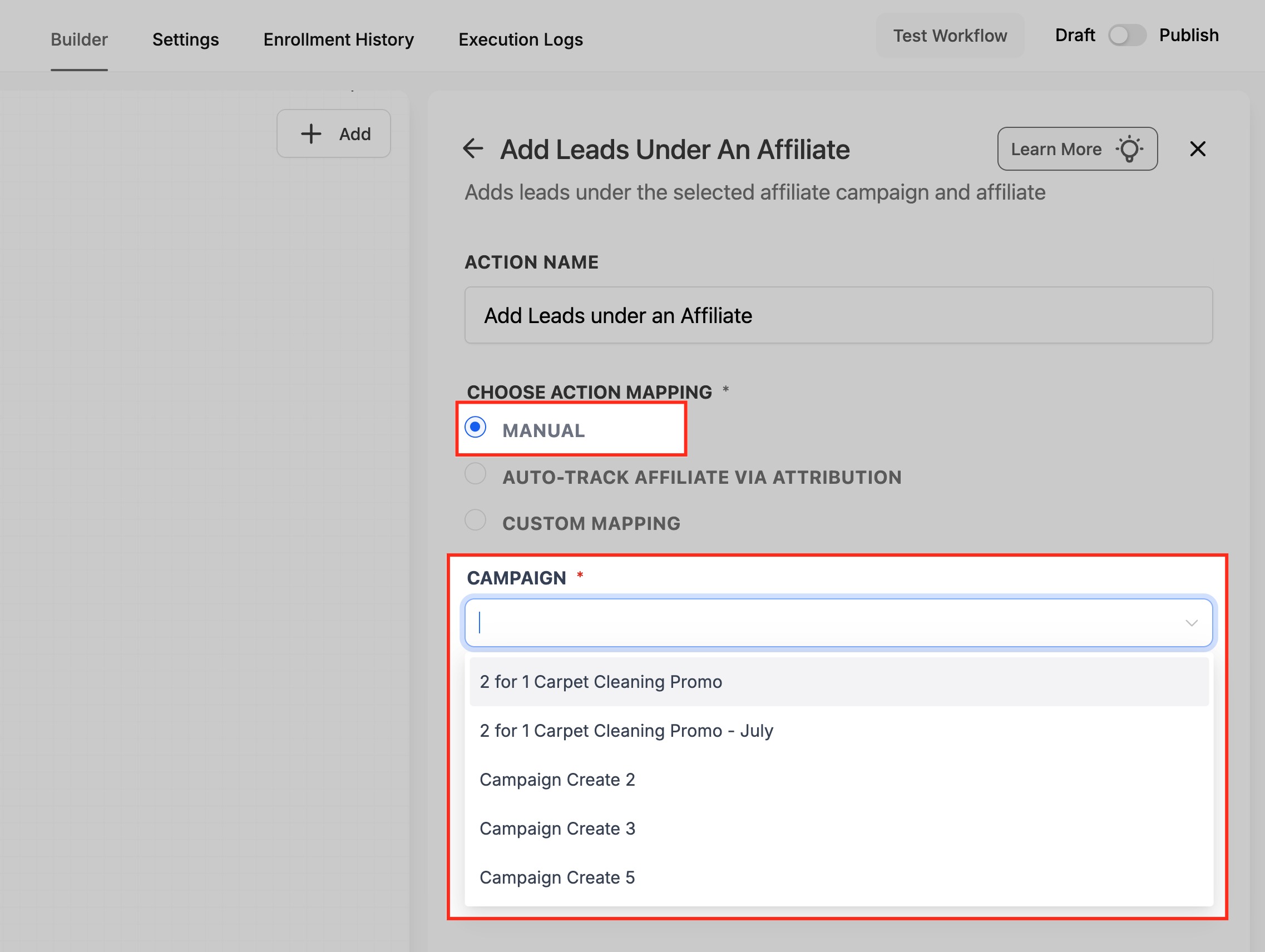Click the Test Workflow button
The width and height of the screenshot is (1265, 952).
950,36
